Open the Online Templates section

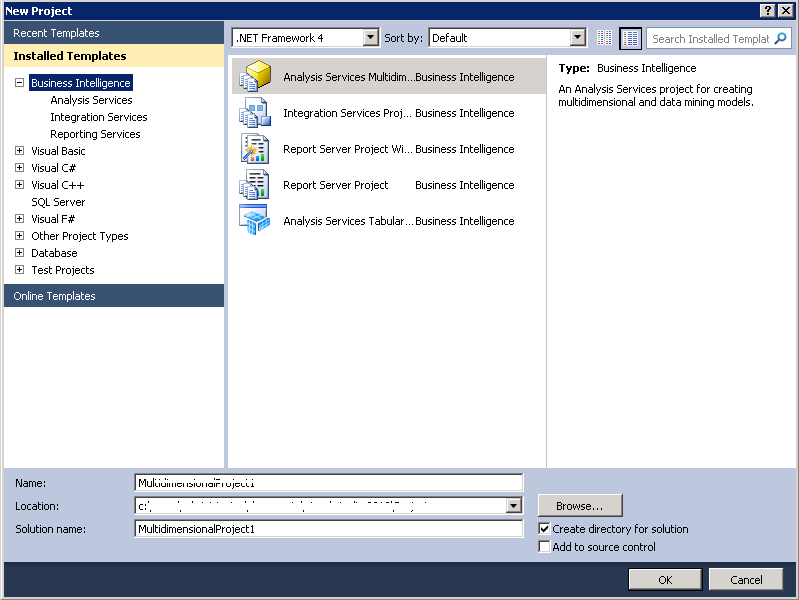click(55, 296)
